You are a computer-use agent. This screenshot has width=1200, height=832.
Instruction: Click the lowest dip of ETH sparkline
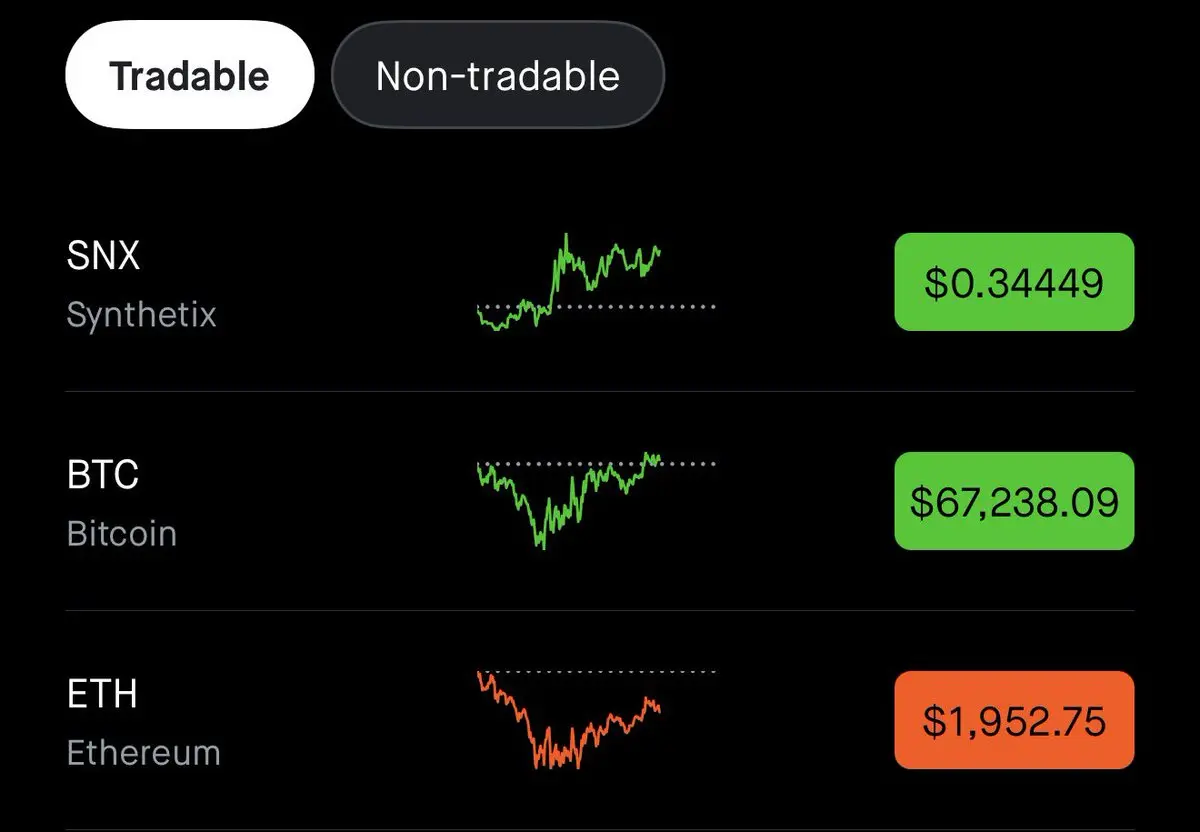point(538,765)
